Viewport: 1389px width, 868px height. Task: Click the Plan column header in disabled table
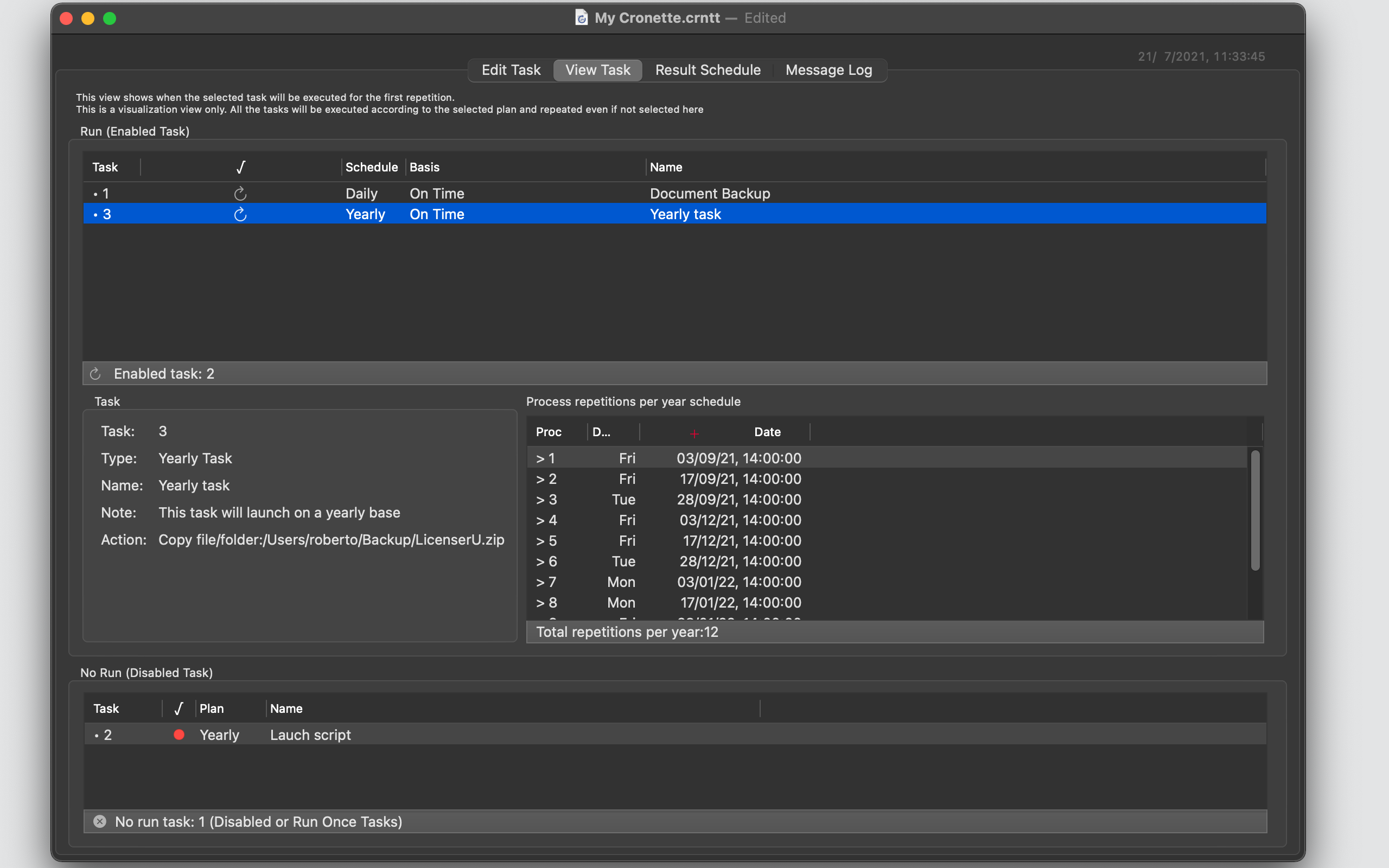[x=231, y=709]
